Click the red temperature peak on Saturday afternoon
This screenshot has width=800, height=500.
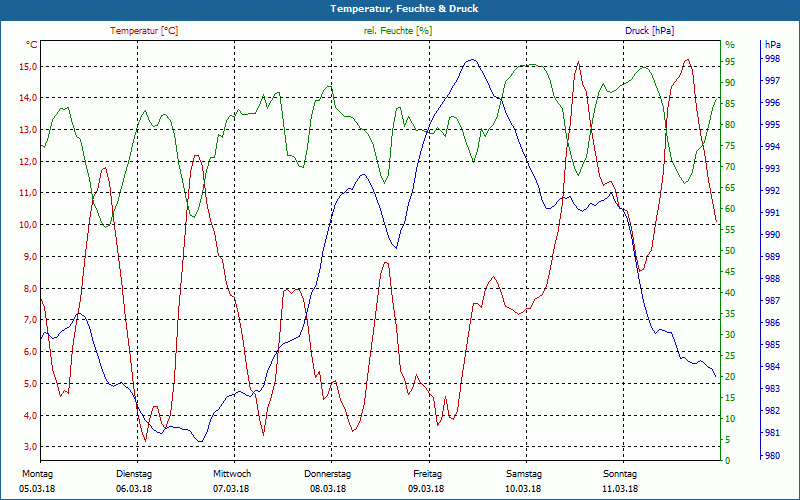pos(578,62)
